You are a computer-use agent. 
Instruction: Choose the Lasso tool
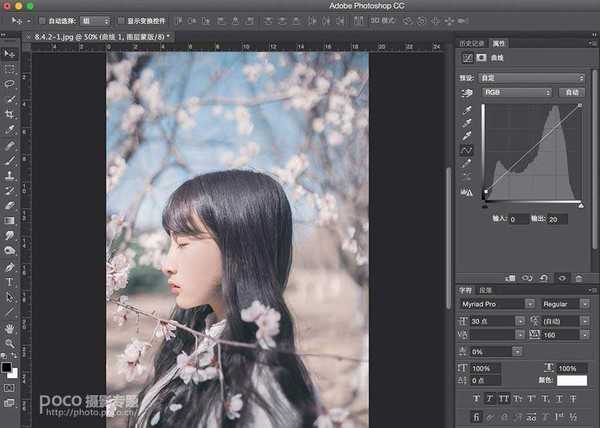click(10, 85)
